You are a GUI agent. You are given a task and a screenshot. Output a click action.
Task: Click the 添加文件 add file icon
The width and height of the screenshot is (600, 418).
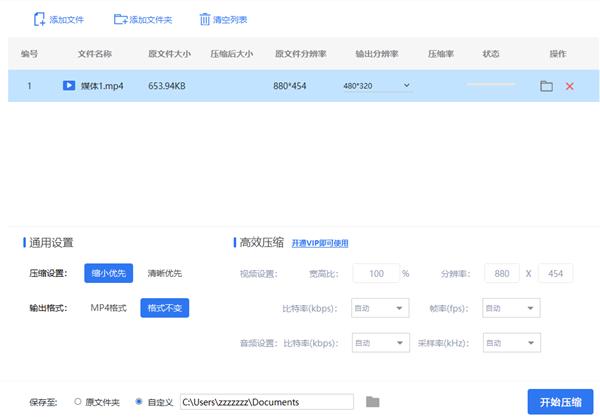coord(39,19)
